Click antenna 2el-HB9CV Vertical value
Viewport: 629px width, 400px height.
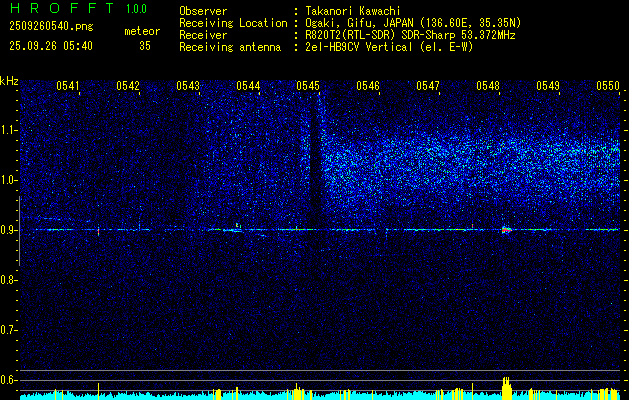click(389, 47)
